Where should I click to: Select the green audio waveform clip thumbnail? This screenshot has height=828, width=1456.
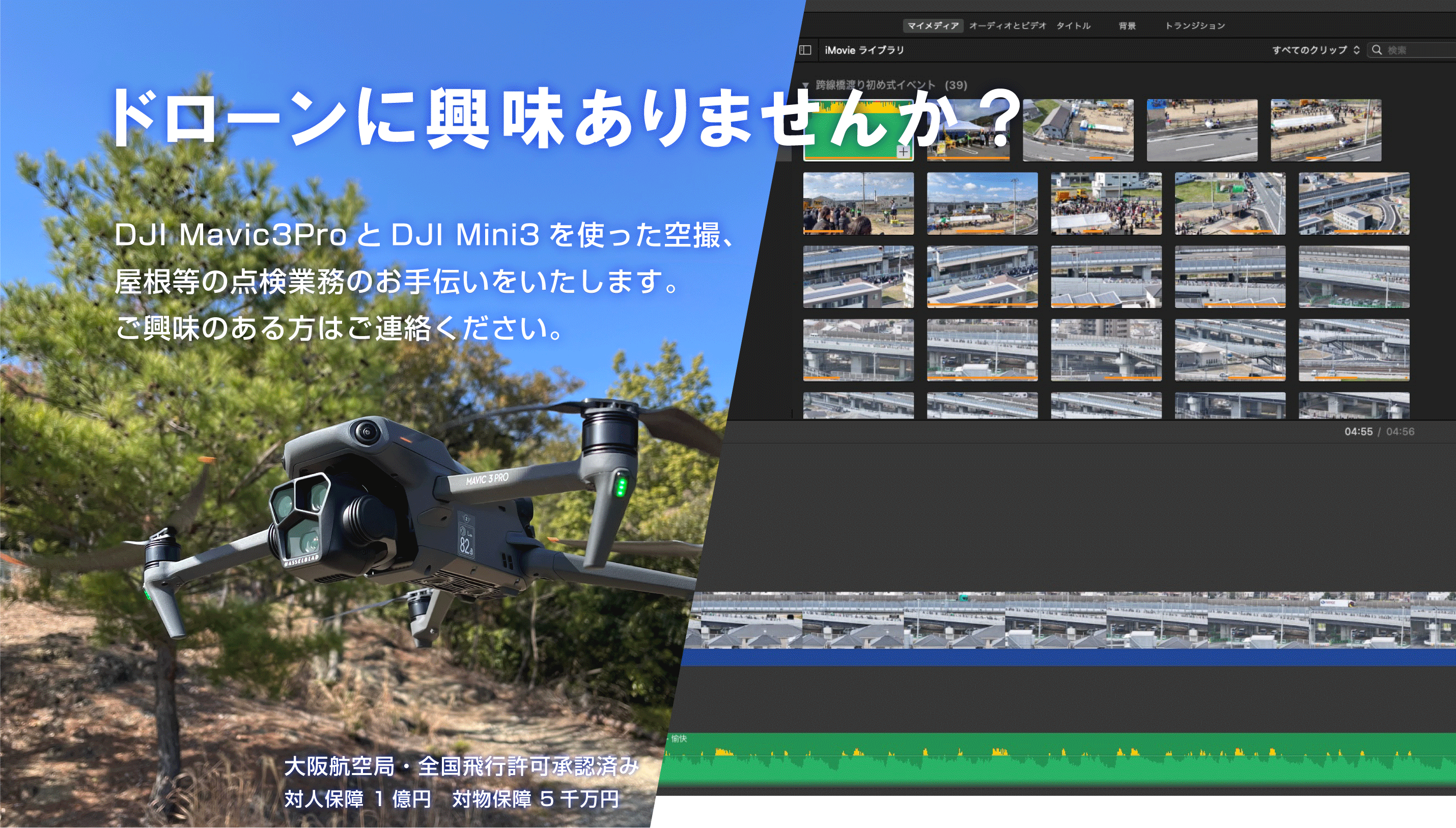tap(858, 130)
